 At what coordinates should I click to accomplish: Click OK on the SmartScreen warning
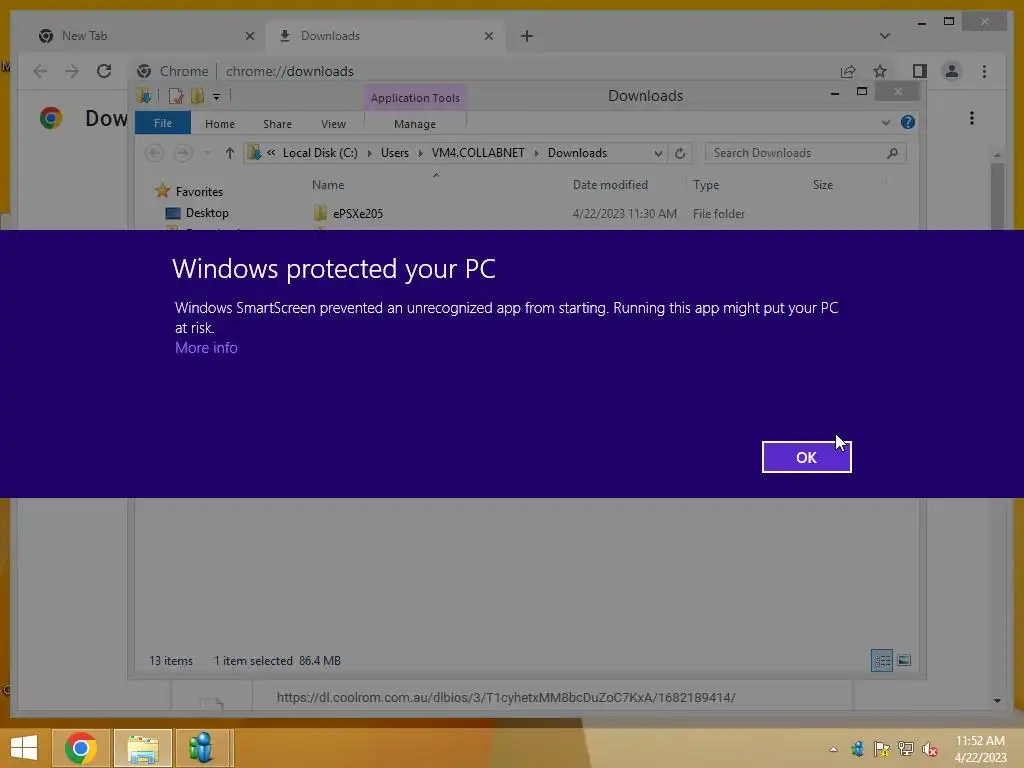(x=806, y=457)
